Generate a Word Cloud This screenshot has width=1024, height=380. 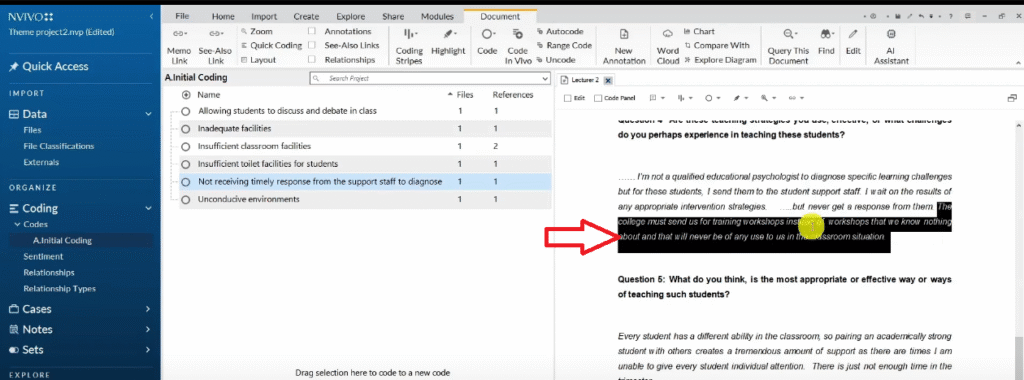pos(667,46)
